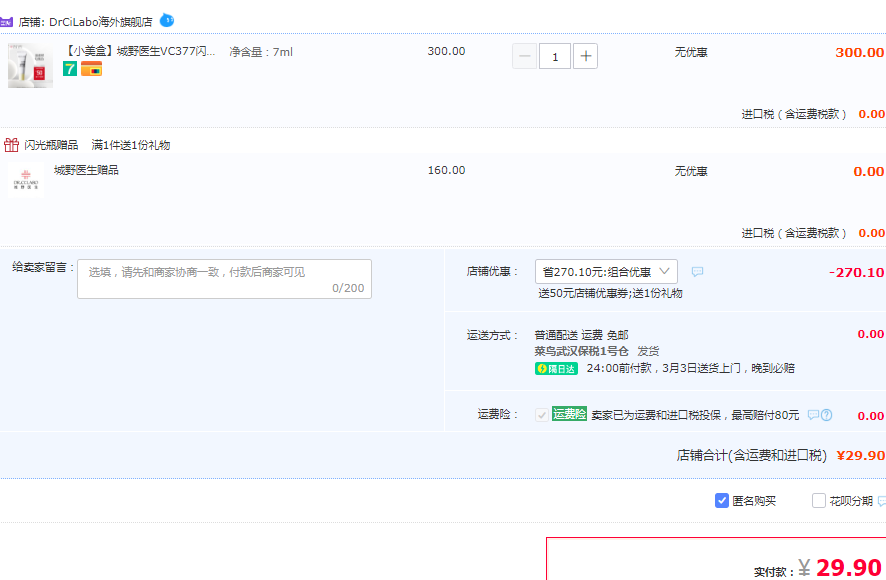
Task: Click the 菜鸟武汉保税1号仓 warehouse text
Action: coord(581,351)
